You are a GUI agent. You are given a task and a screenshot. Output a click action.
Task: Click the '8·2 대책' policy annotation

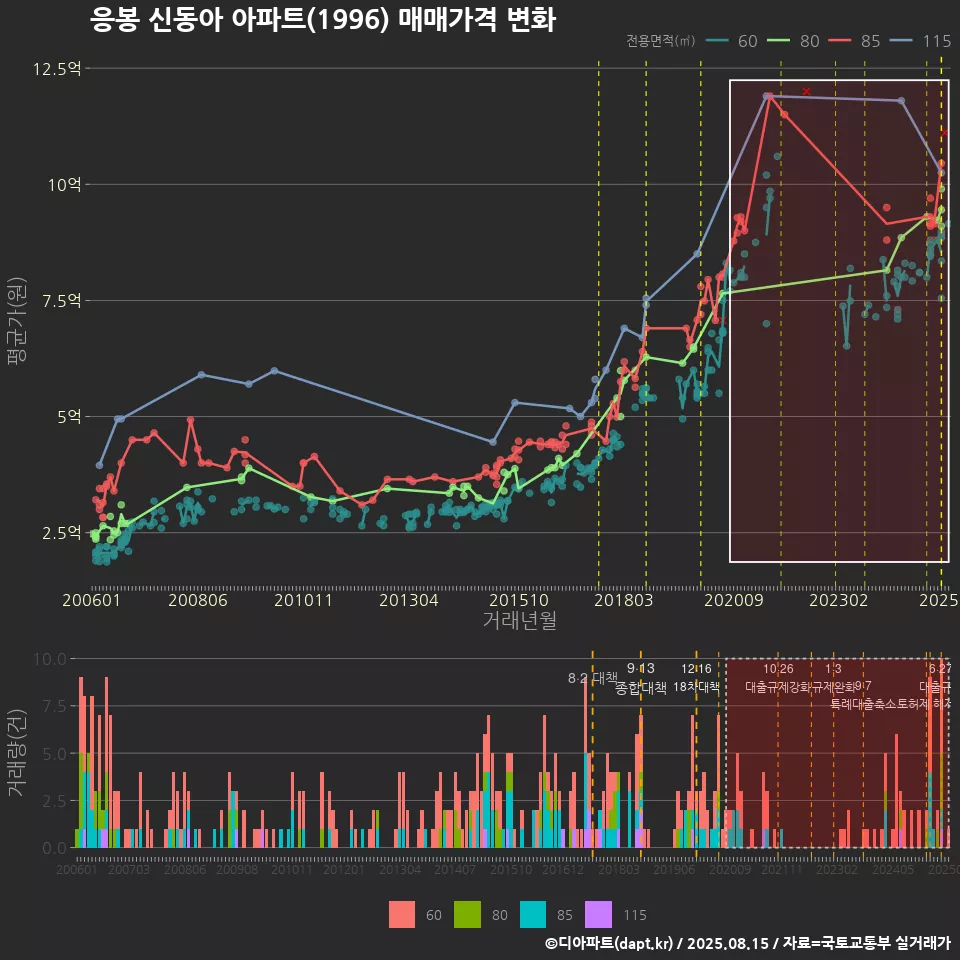tap(593, 678)
